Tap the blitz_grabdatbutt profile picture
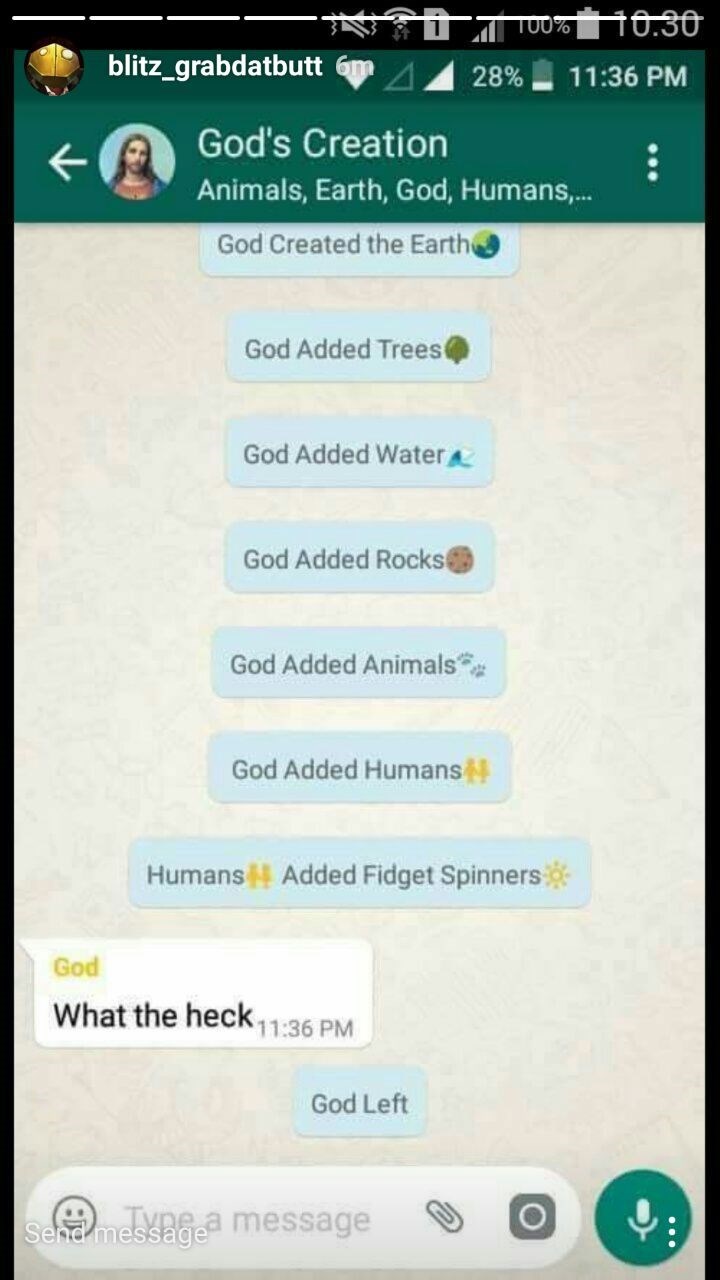Viewport: 720px width, 1280px height. pyautogui.click(x=54, y=67)
